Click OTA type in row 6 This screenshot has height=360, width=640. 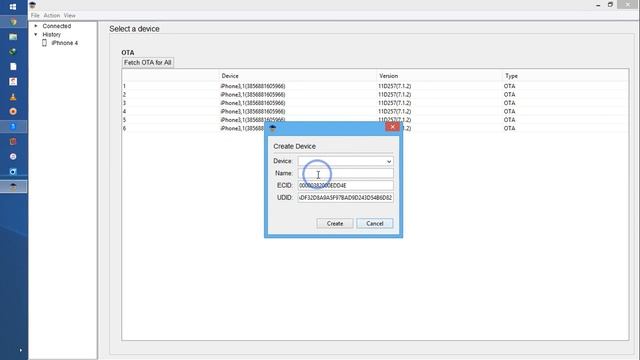509,128
